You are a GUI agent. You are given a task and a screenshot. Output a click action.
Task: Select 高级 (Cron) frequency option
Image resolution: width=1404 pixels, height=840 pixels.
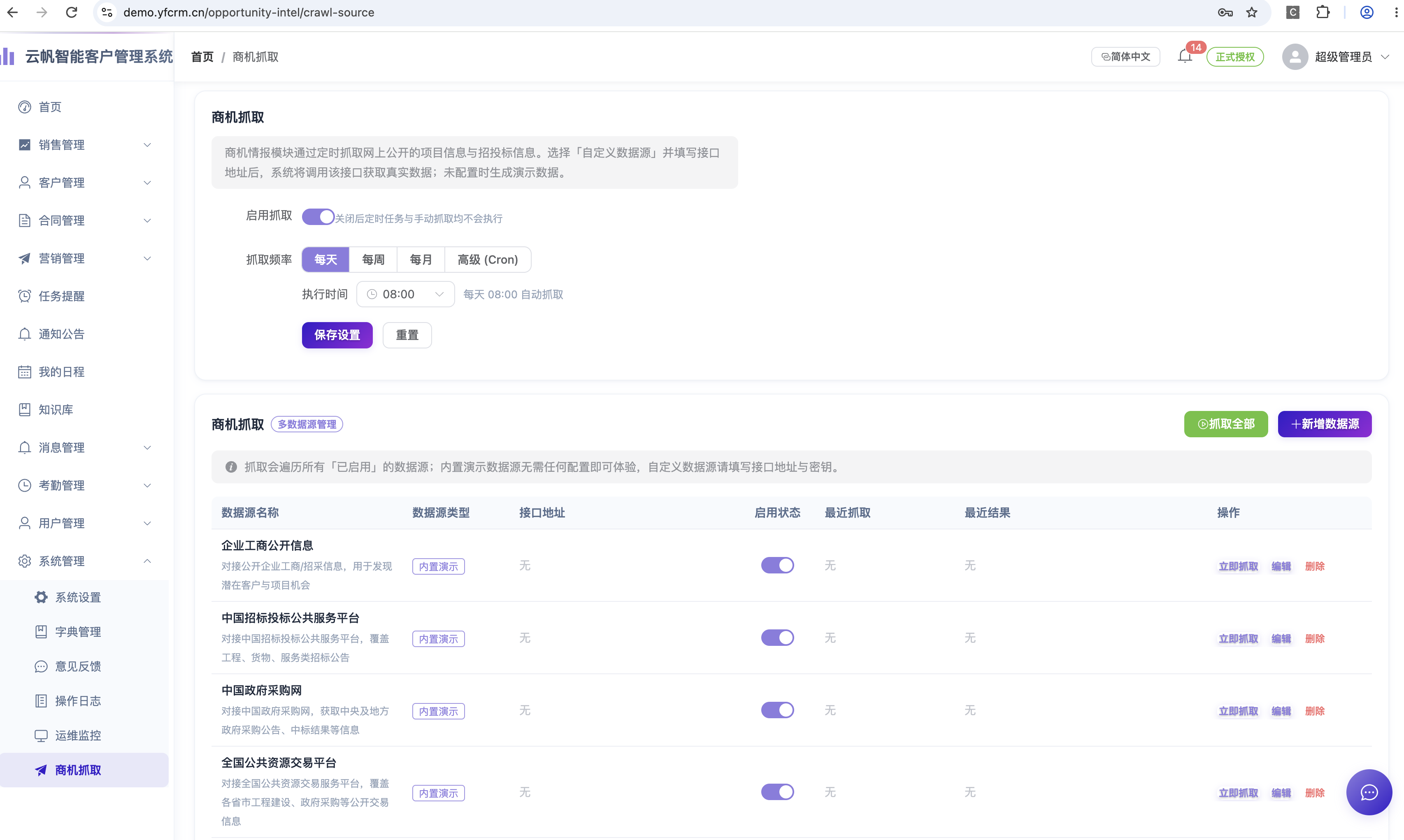pos(488,260)
